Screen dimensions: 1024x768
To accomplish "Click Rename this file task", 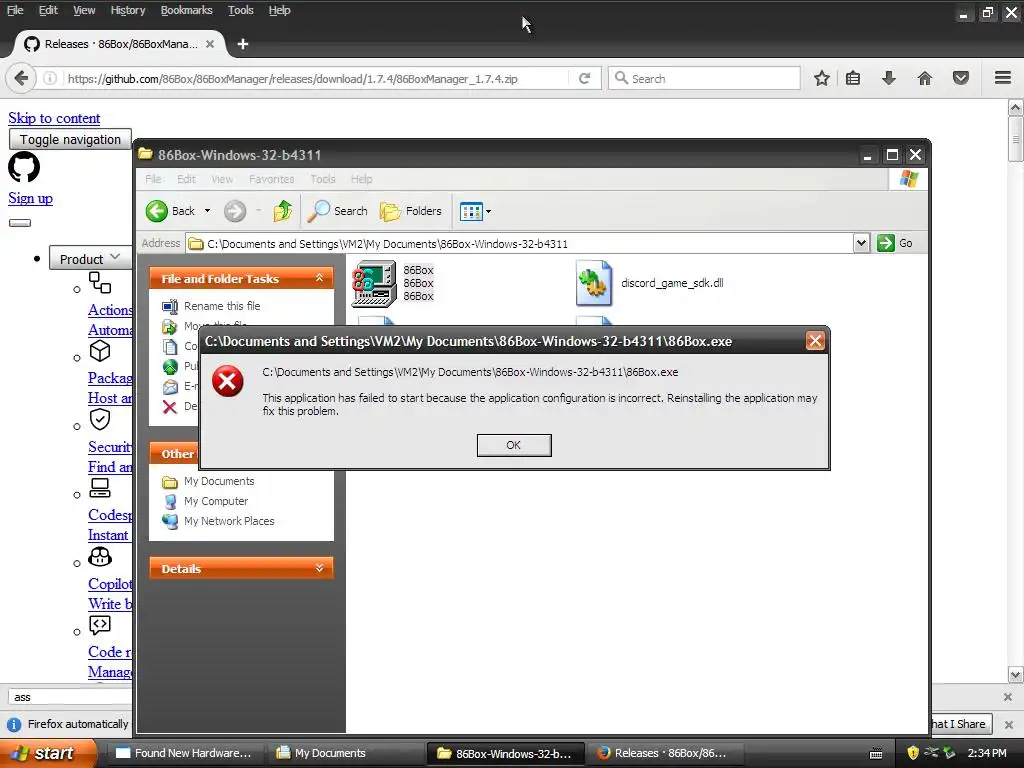I will point(222,306).
